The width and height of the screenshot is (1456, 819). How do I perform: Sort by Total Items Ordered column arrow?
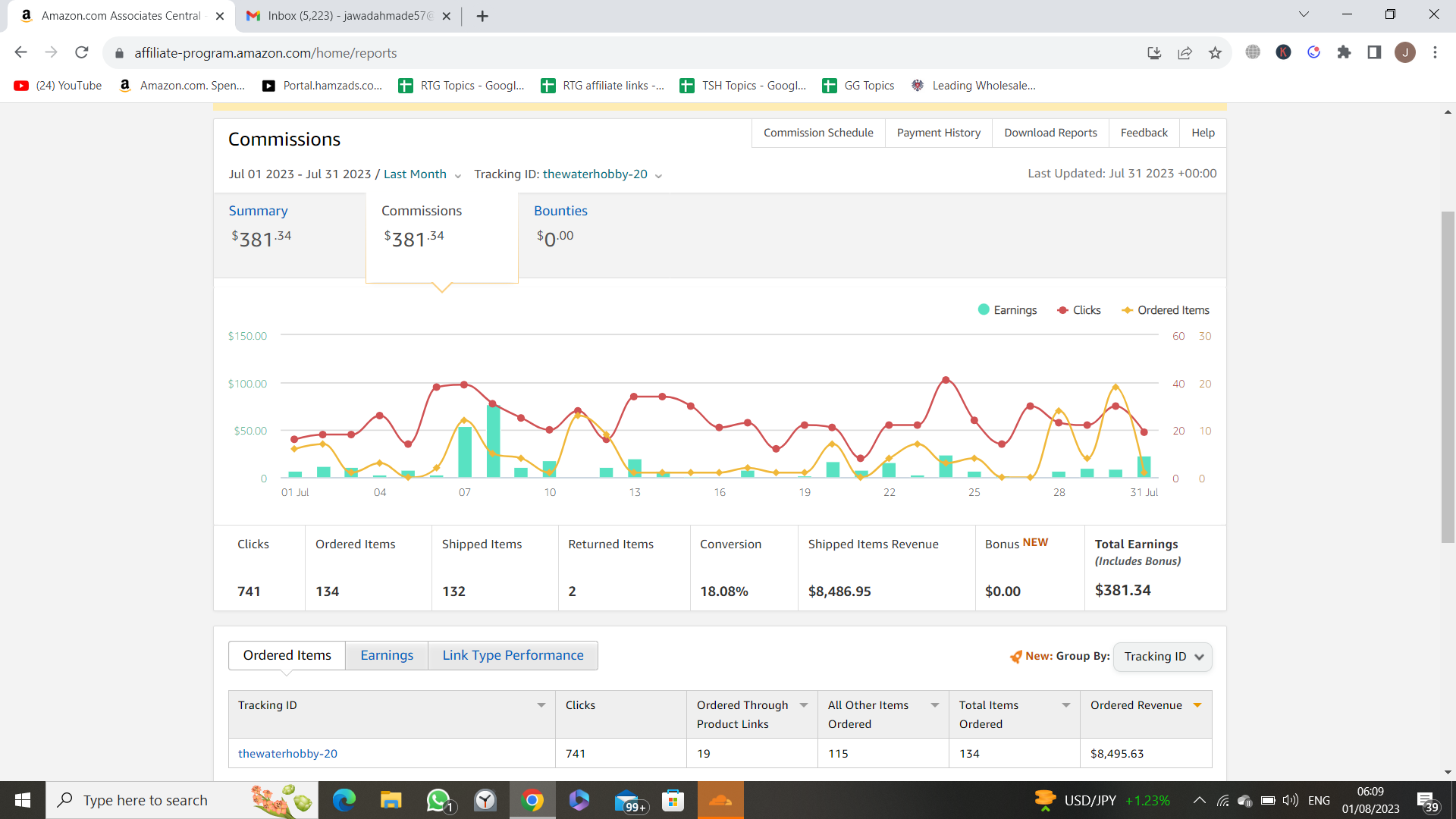point(1066,705)
